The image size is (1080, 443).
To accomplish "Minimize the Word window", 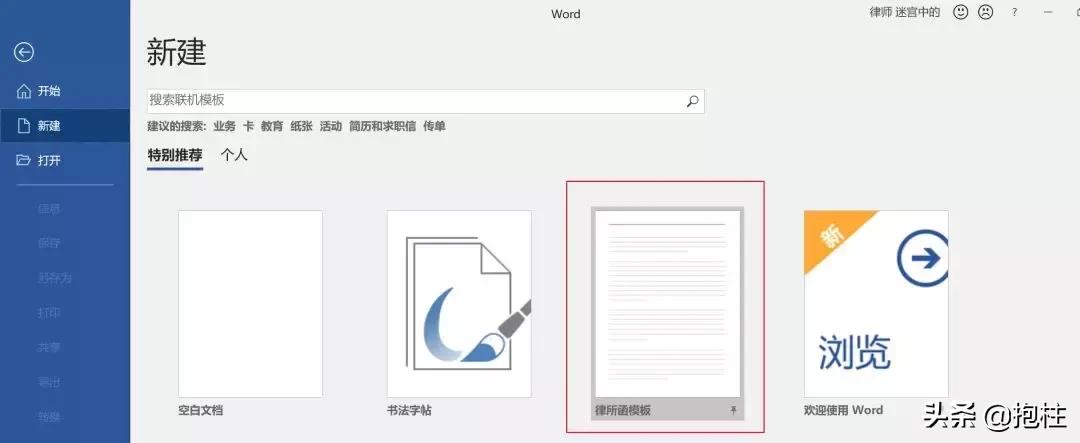I will tap(1048, 13).
